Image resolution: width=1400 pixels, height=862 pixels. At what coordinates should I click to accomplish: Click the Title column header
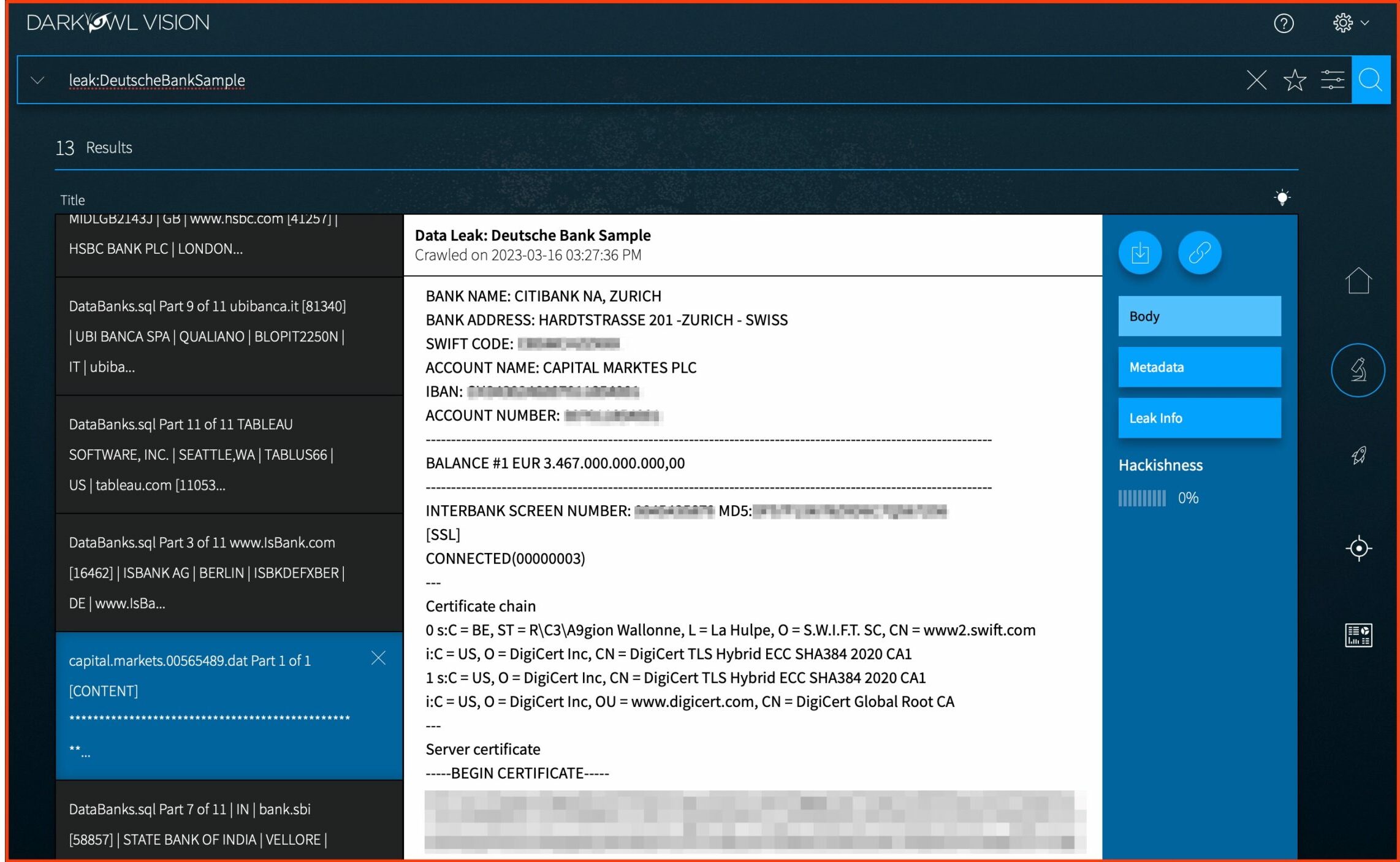tap(72, 200)
